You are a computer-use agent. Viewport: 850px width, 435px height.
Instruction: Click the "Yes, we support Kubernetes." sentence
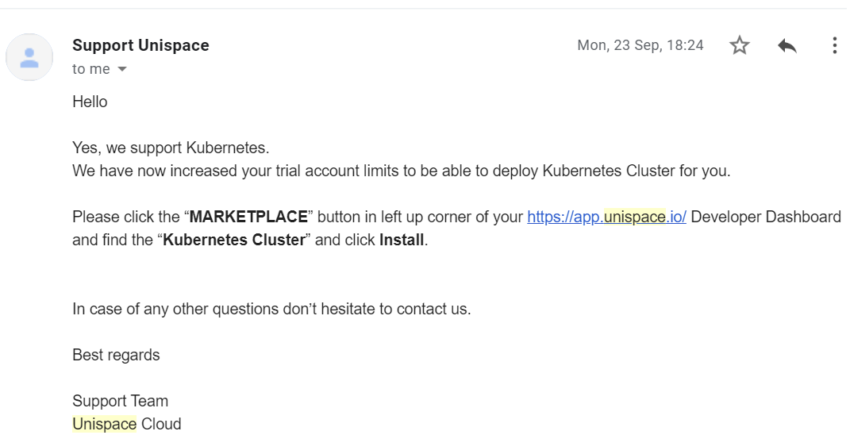pyautogui.click(x=171, y=148)
